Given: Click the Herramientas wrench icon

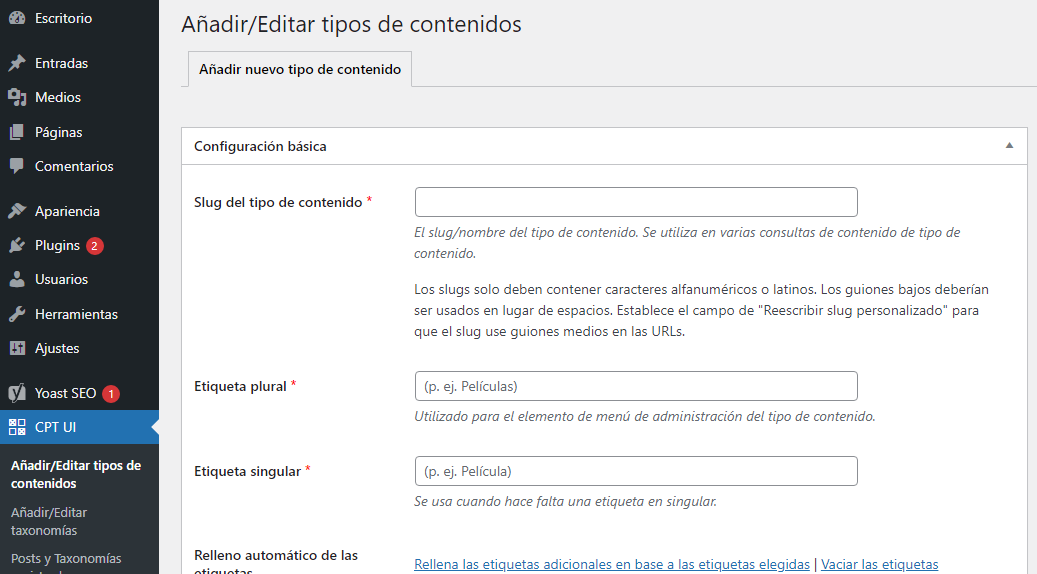Looking at the screenshot, I should point(17,314).
